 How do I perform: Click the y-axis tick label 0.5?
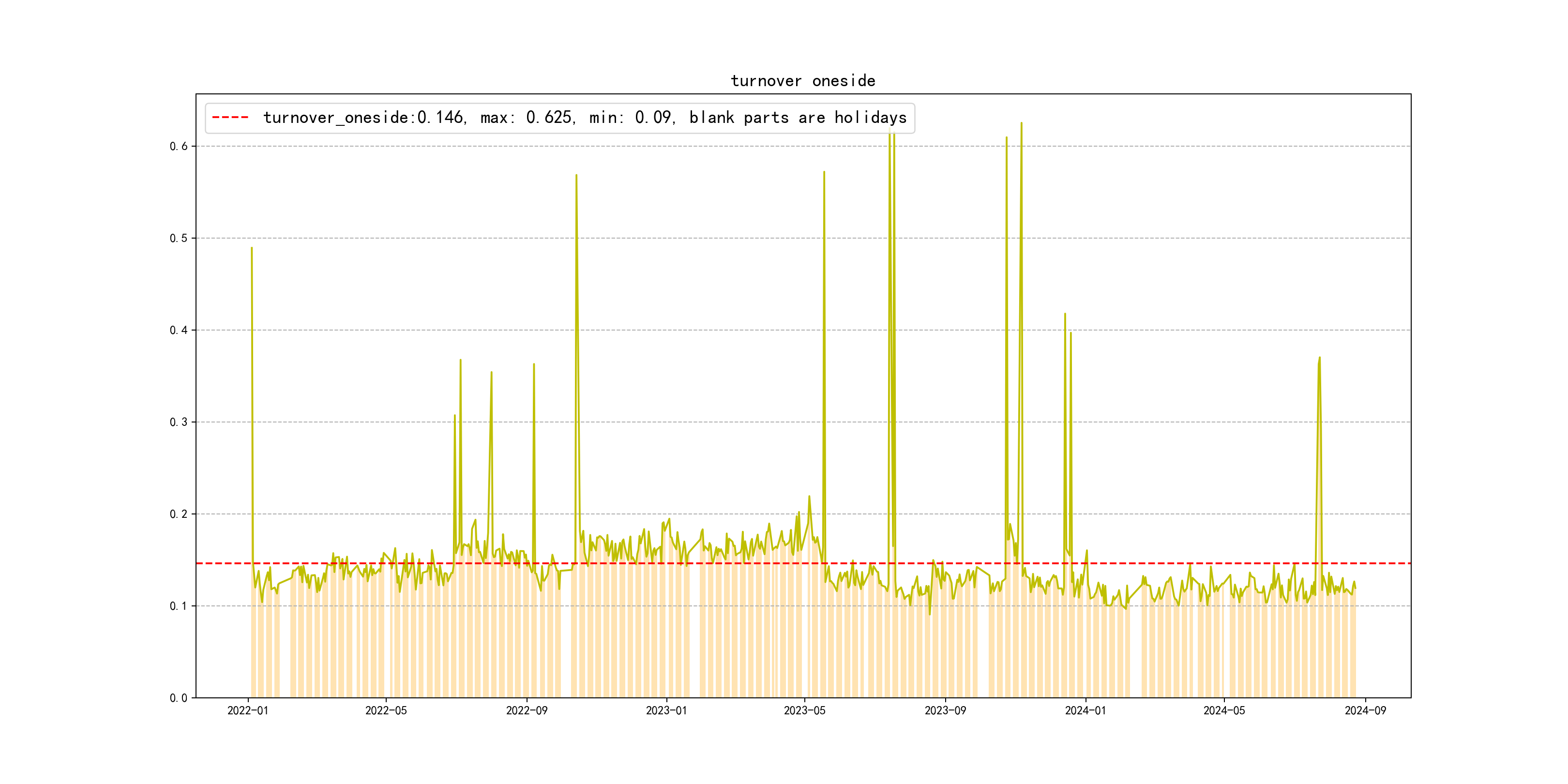coord(179,238)
